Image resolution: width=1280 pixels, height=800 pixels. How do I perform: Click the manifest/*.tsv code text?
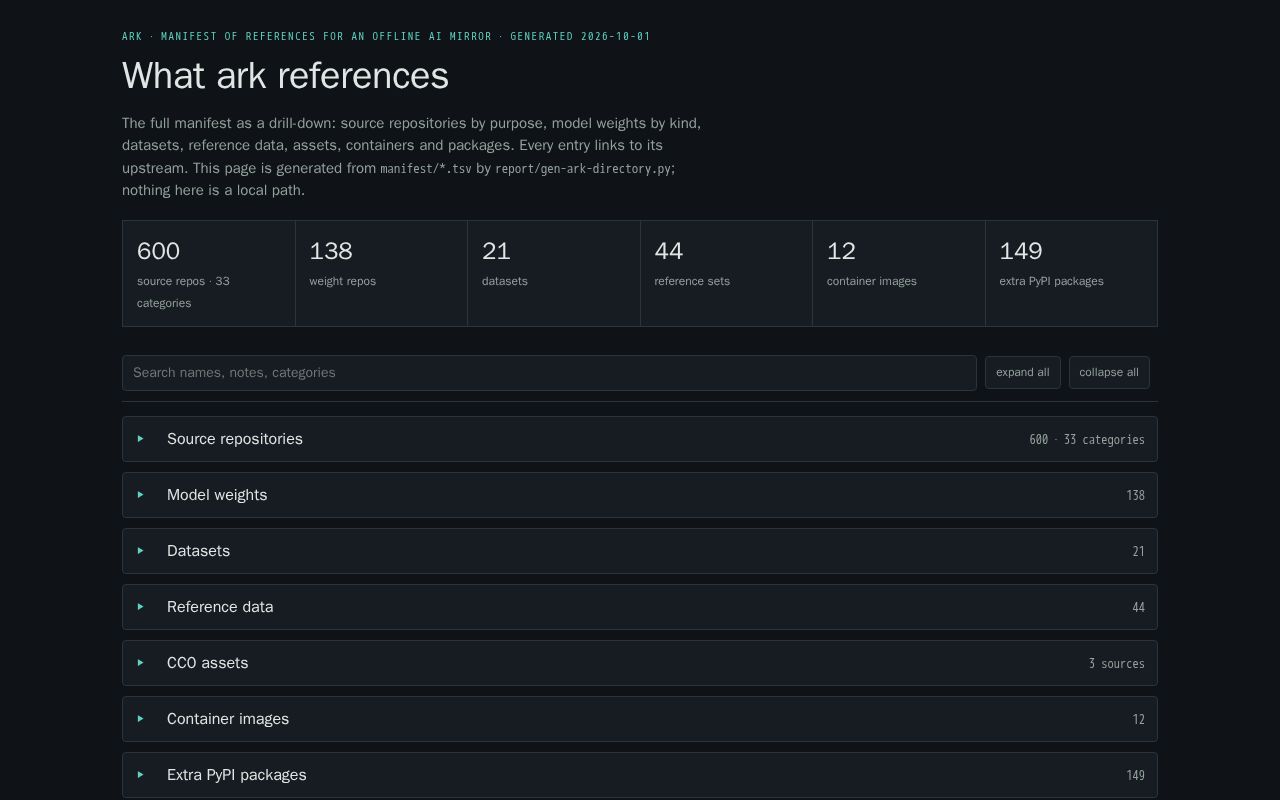pos(426,169)
